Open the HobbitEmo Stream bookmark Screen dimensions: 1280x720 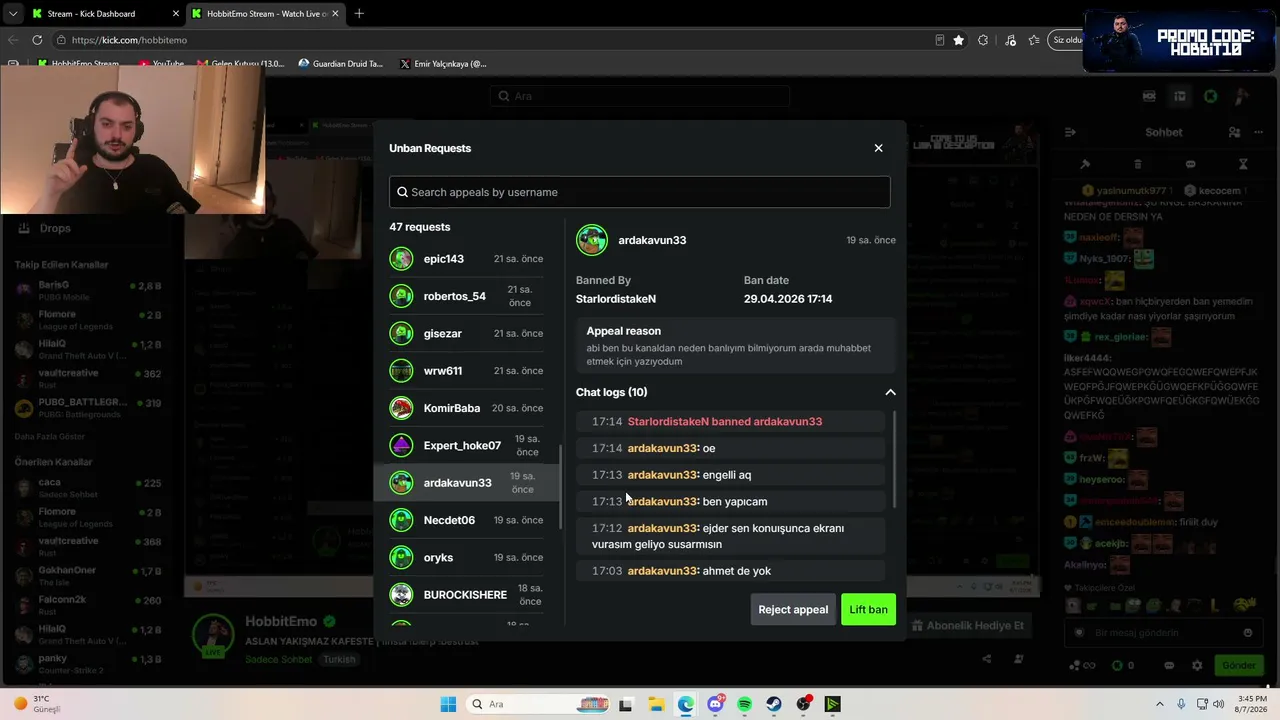click(x=78, y=64)
